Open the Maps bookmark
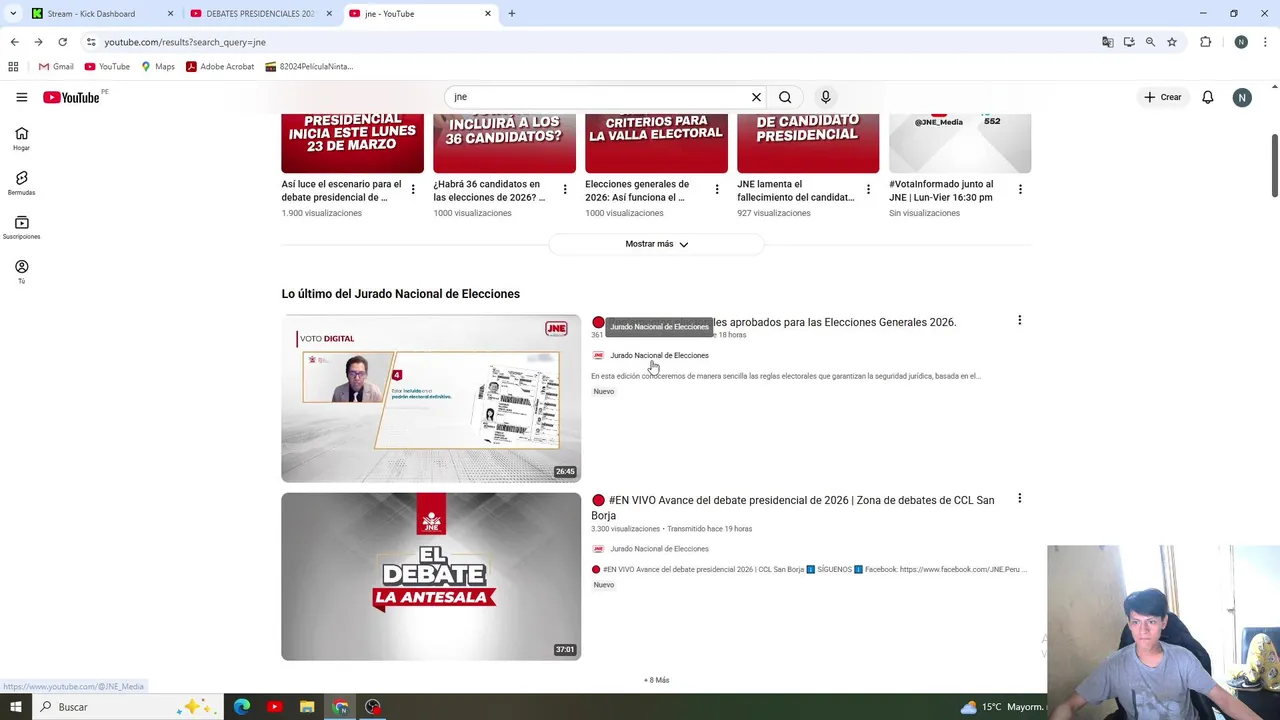 tap(158, 66)
